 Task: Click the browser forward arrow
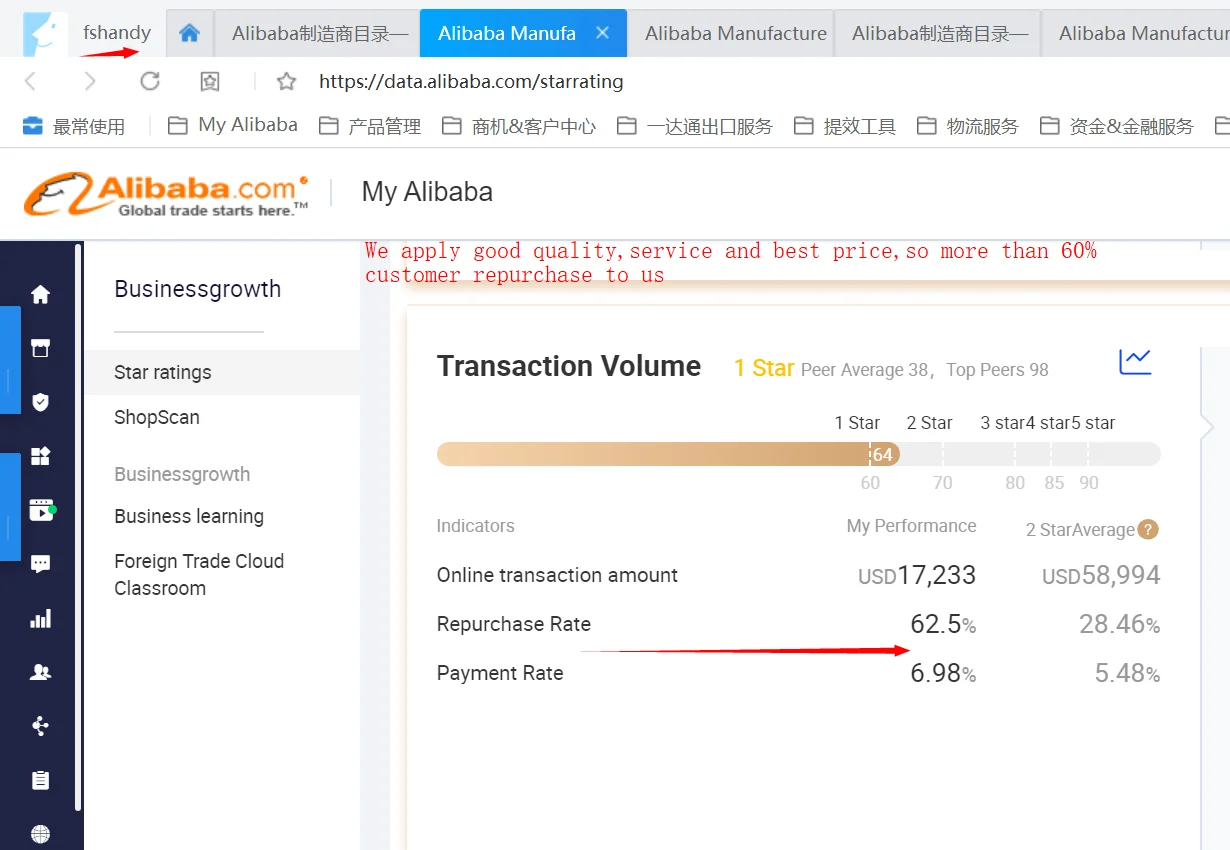click(x=90, y=81)
